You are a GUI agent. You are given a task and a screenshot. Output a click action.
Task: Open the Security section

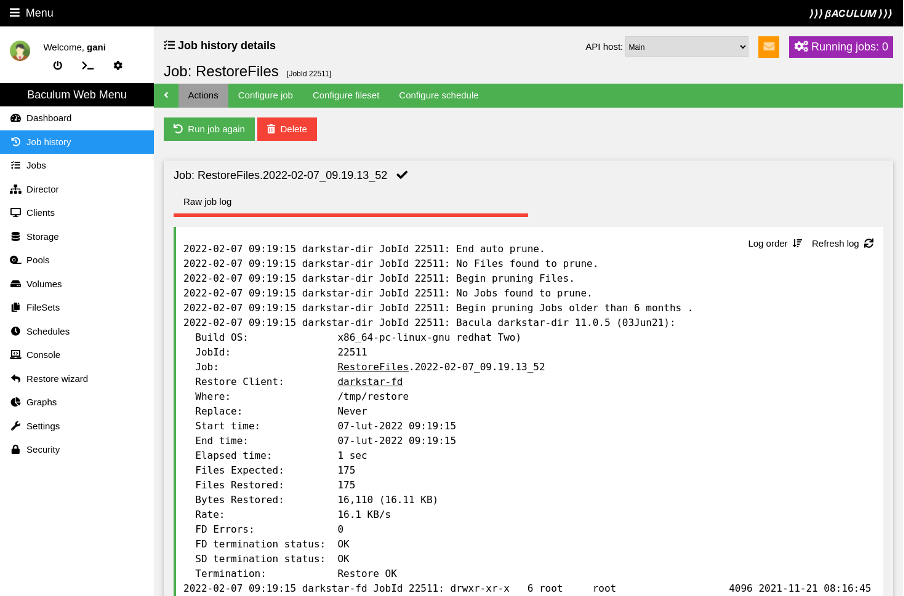click(x=44, y=449)
